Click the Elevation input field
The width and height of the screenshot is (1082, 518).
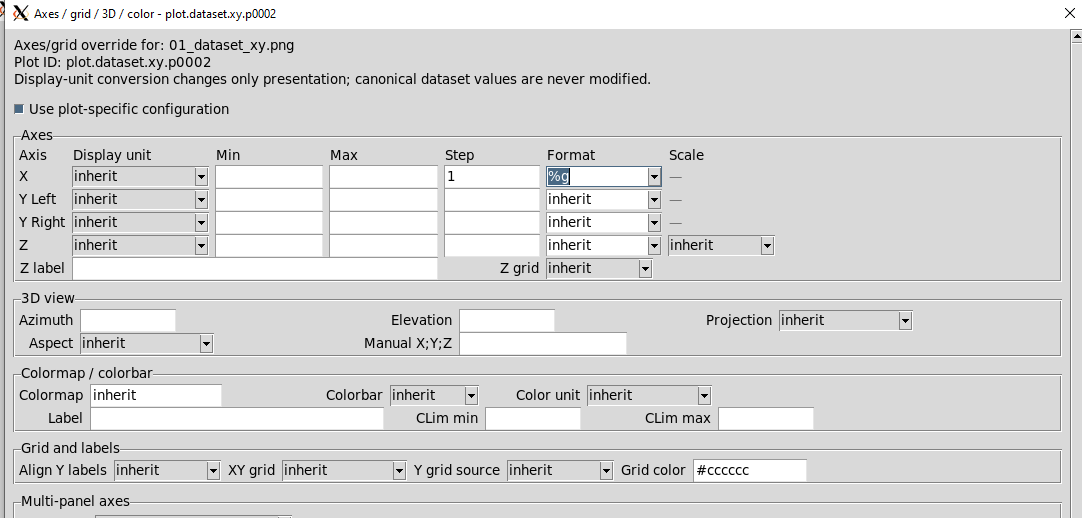point(507,320)
